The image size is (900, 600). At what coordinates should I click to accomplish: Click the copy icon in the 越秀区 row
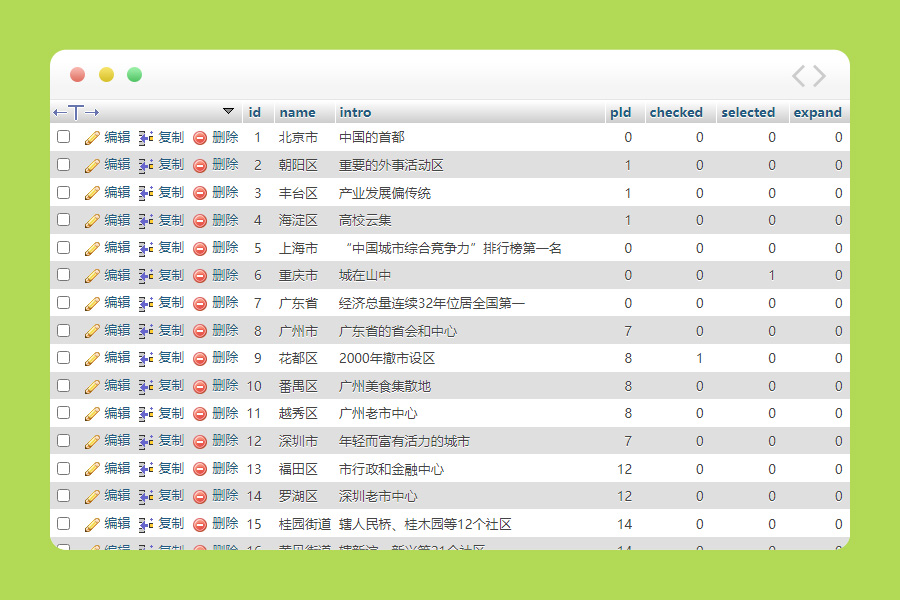[x=146, y=413]
